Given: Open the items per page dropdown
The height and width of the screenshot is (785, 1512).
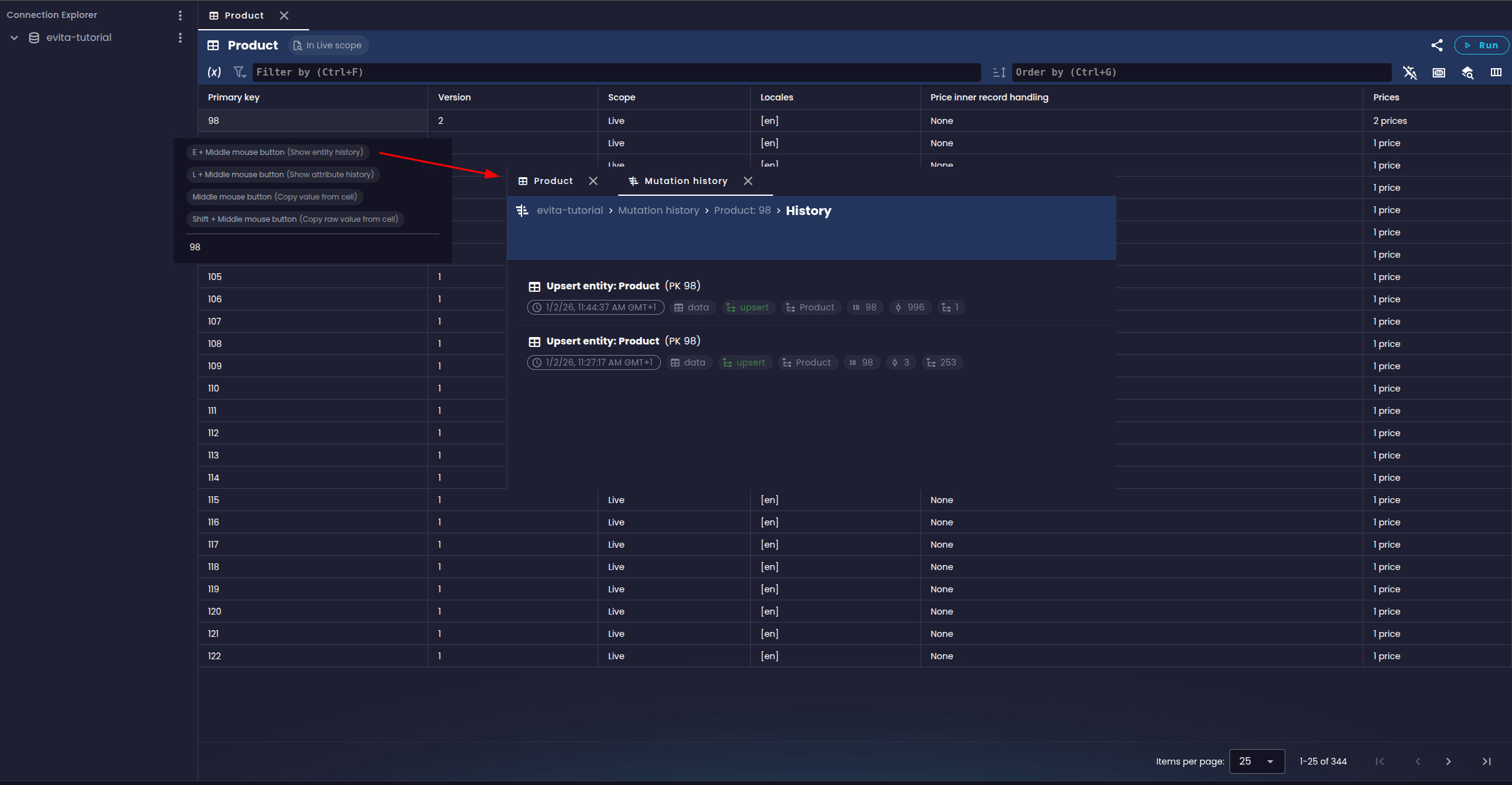Looking at the screenshot, I should 1257,761.
